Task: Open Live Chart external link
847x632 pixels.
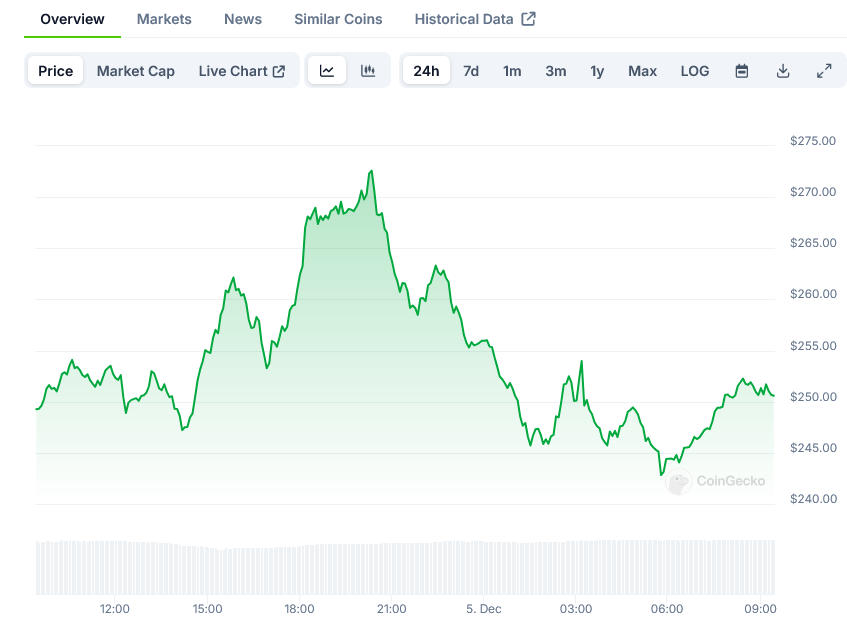Action: coord(241,71)
